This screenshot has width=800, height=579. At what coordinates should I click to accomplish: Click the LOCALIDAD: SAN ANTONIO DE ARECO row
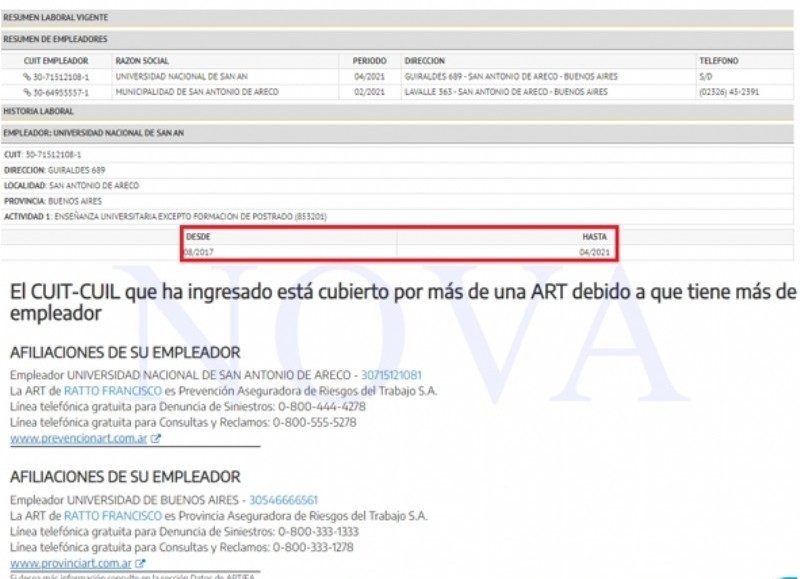(397, 186)
